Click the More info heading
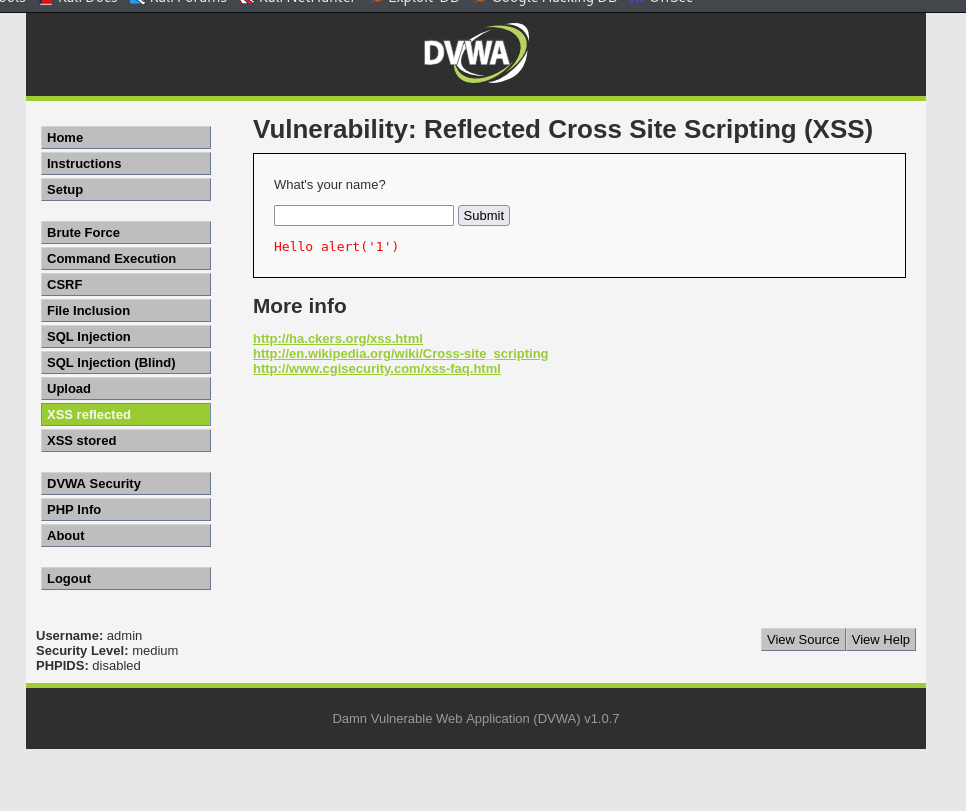The image size is (966, 811). click(299, 306)
